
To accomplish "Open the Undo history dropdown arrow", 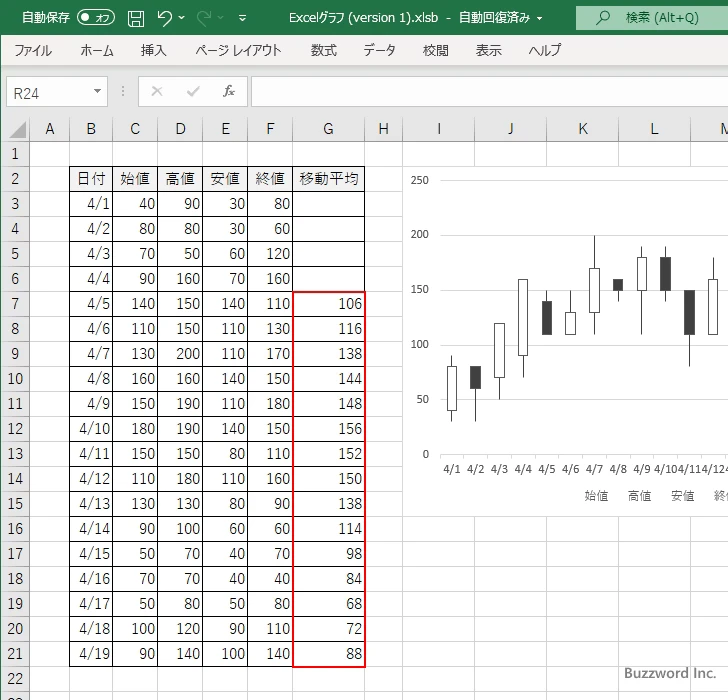I will (182, 18).
